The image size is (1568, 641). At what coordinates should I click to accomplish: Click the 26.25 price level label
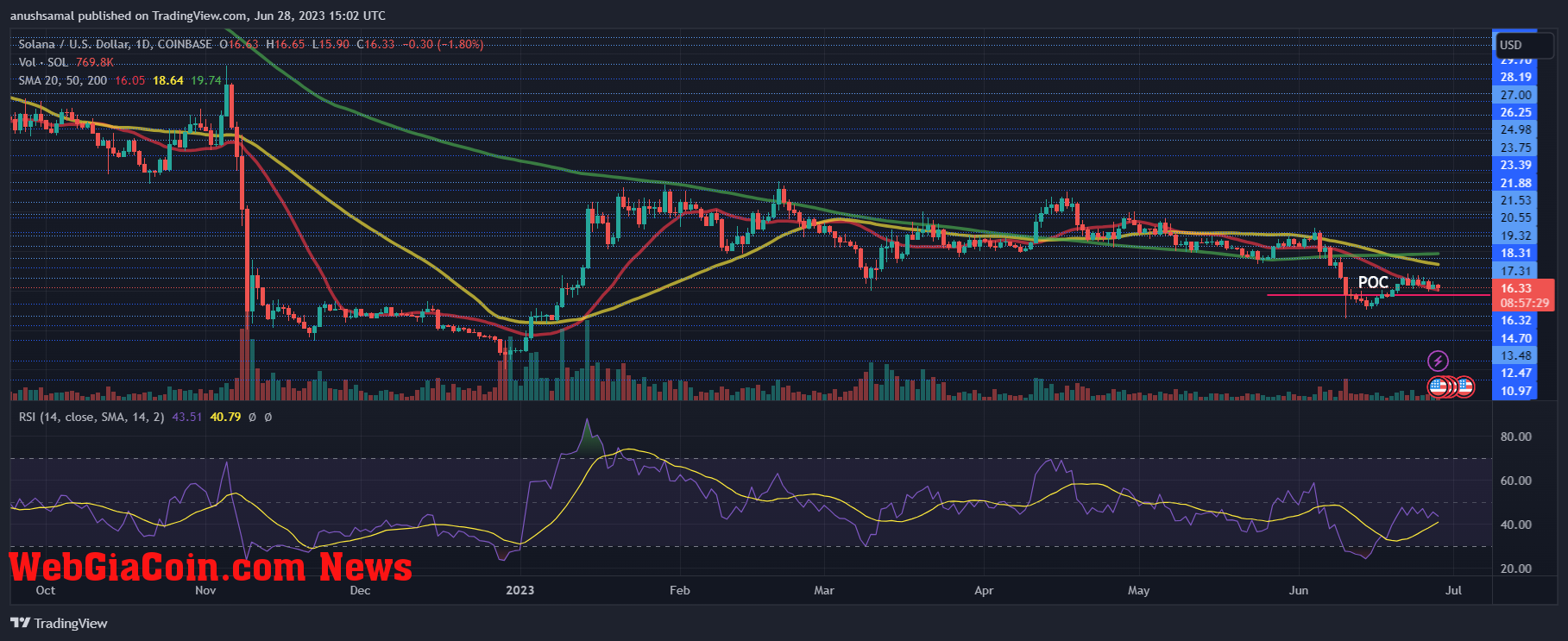[x=1516, y=112]
